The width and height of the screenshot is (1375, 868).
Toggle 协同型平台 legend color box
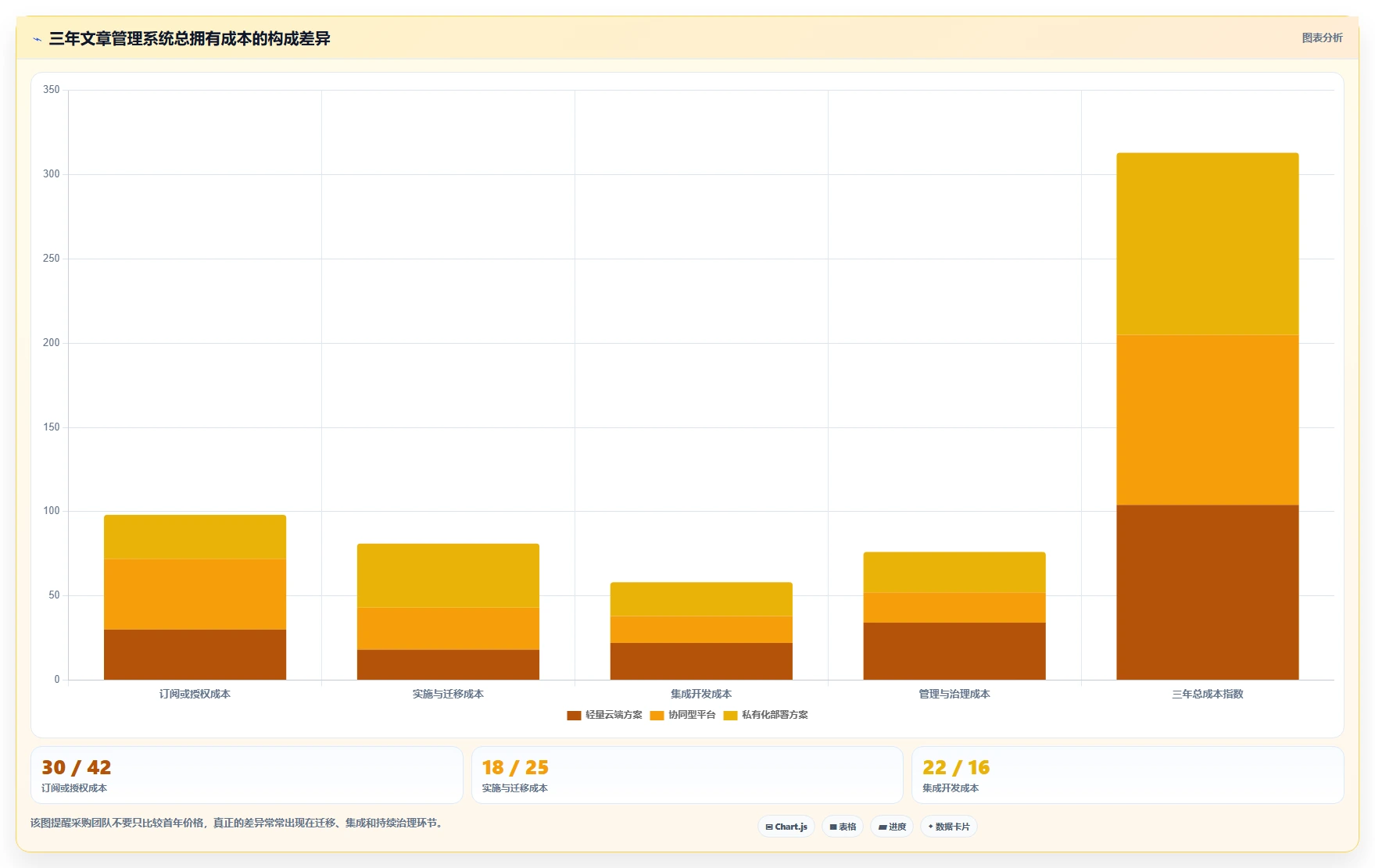click(657, 716)
